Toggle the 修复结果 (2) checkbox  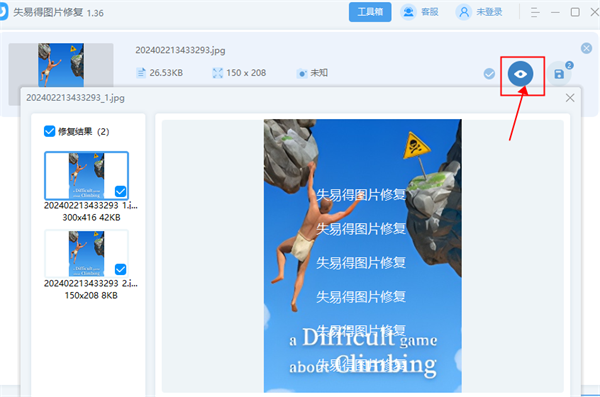pos(49,131)
